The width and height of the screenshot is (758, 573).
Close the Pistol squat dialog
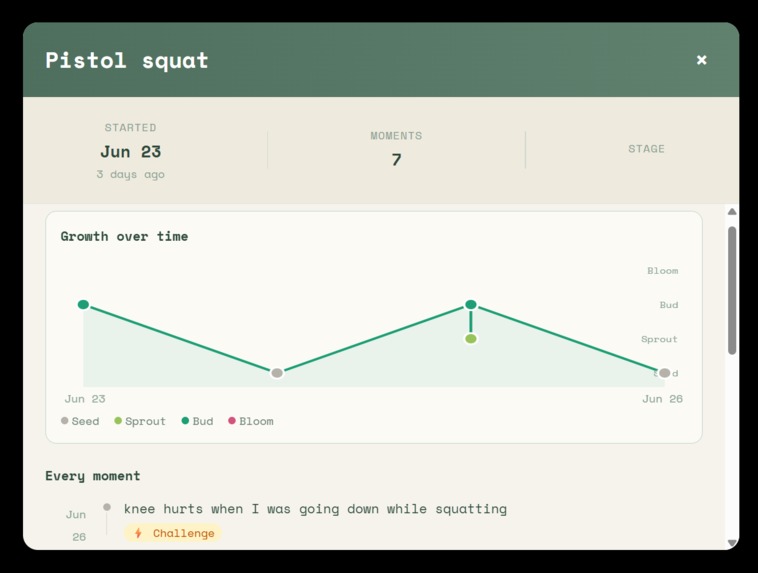tap(701, 59)
